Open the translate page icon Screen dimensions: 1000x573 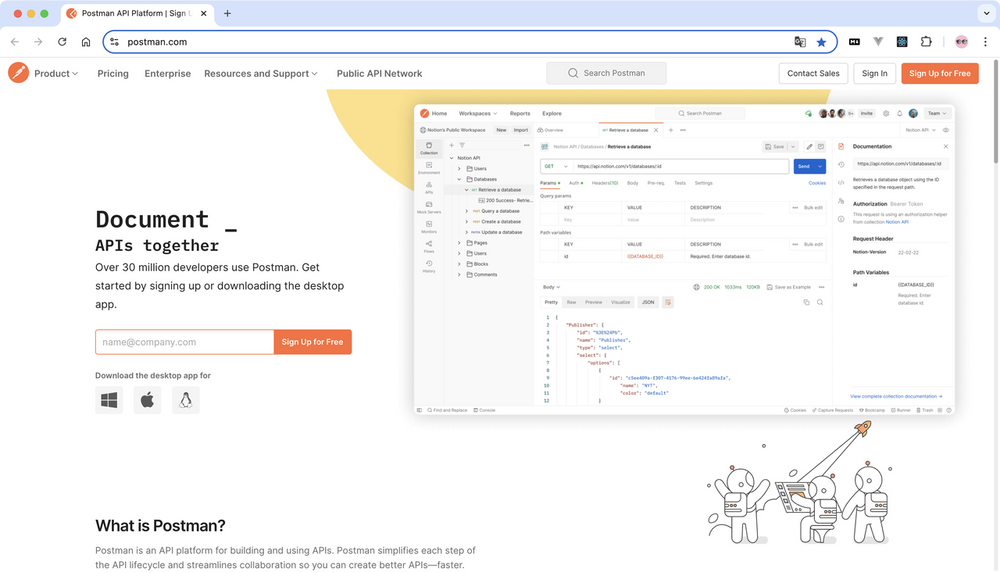click(x=800, y=42)
